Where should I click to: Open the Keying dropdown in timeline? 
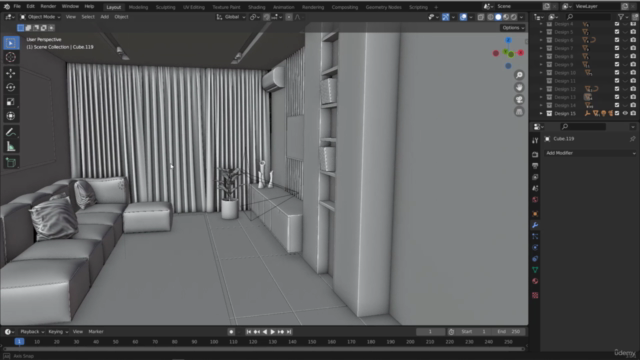tap(58, 332)
